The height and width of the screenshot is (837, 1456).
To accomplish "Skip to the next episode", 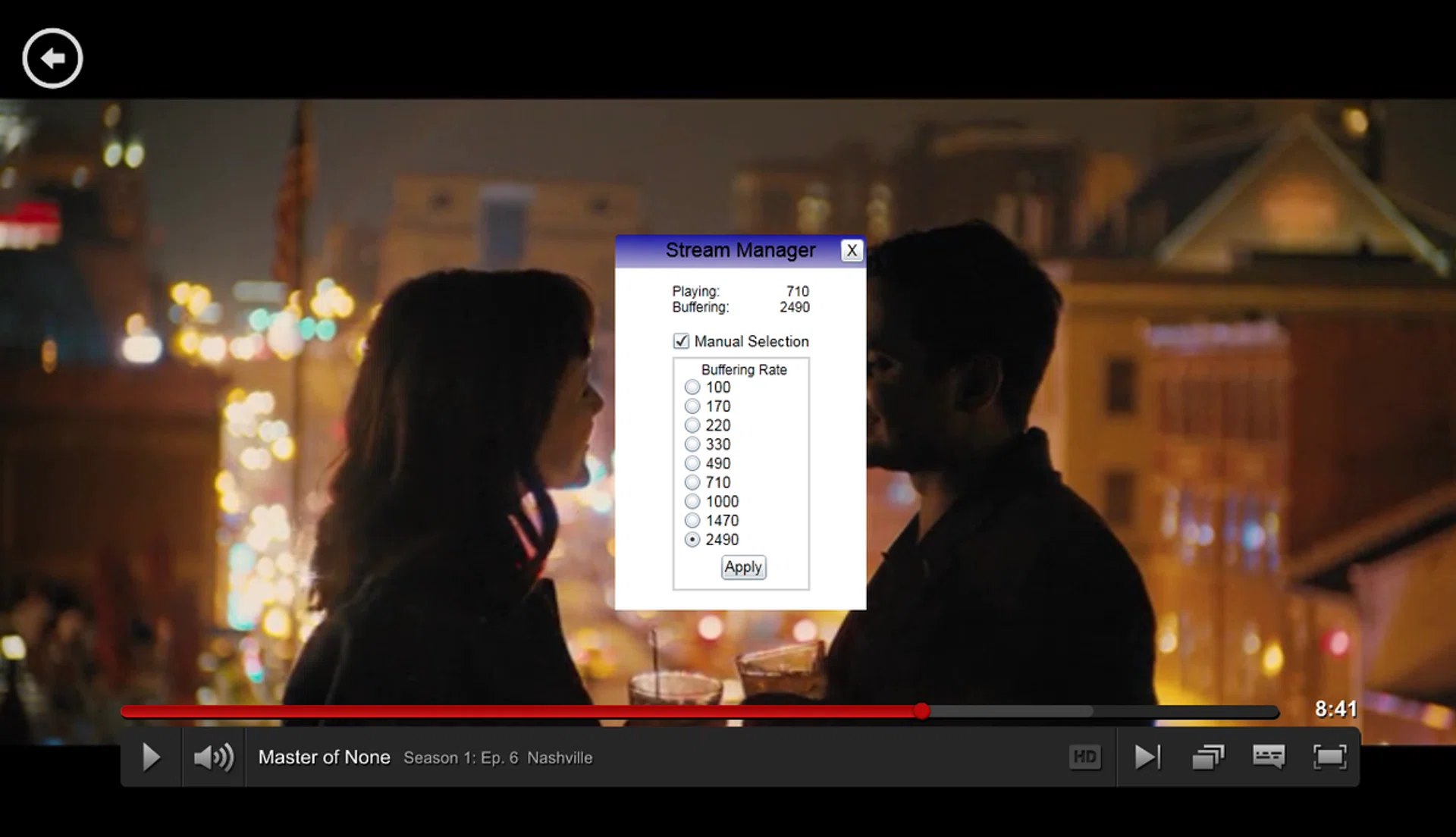I will [x=1147, y=757].
